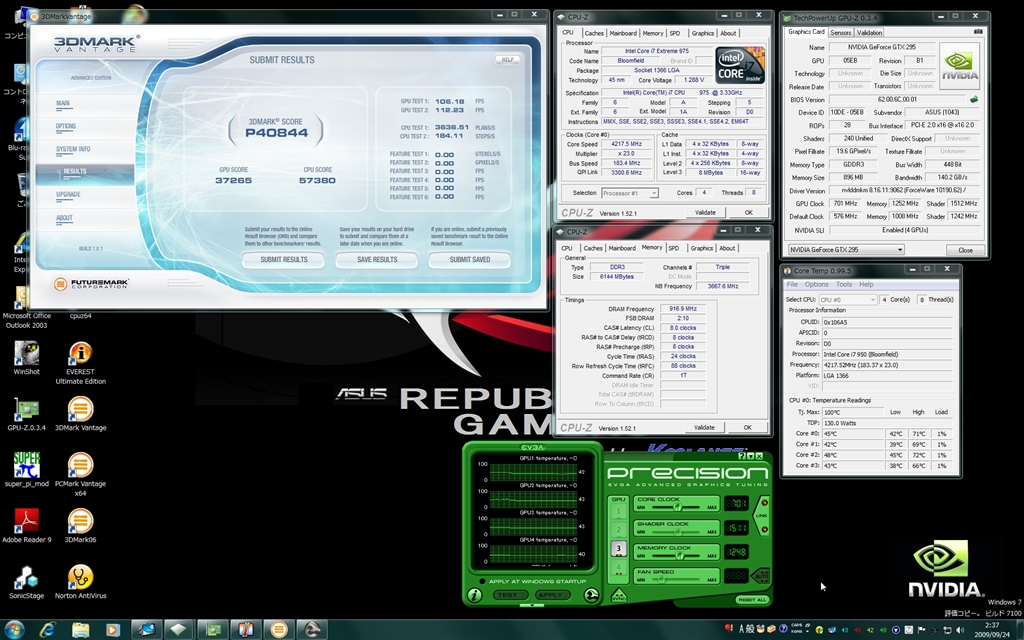Open the Norton AntiVirus desktop shortcut
Screen dimensions: 1024x640
80,578
